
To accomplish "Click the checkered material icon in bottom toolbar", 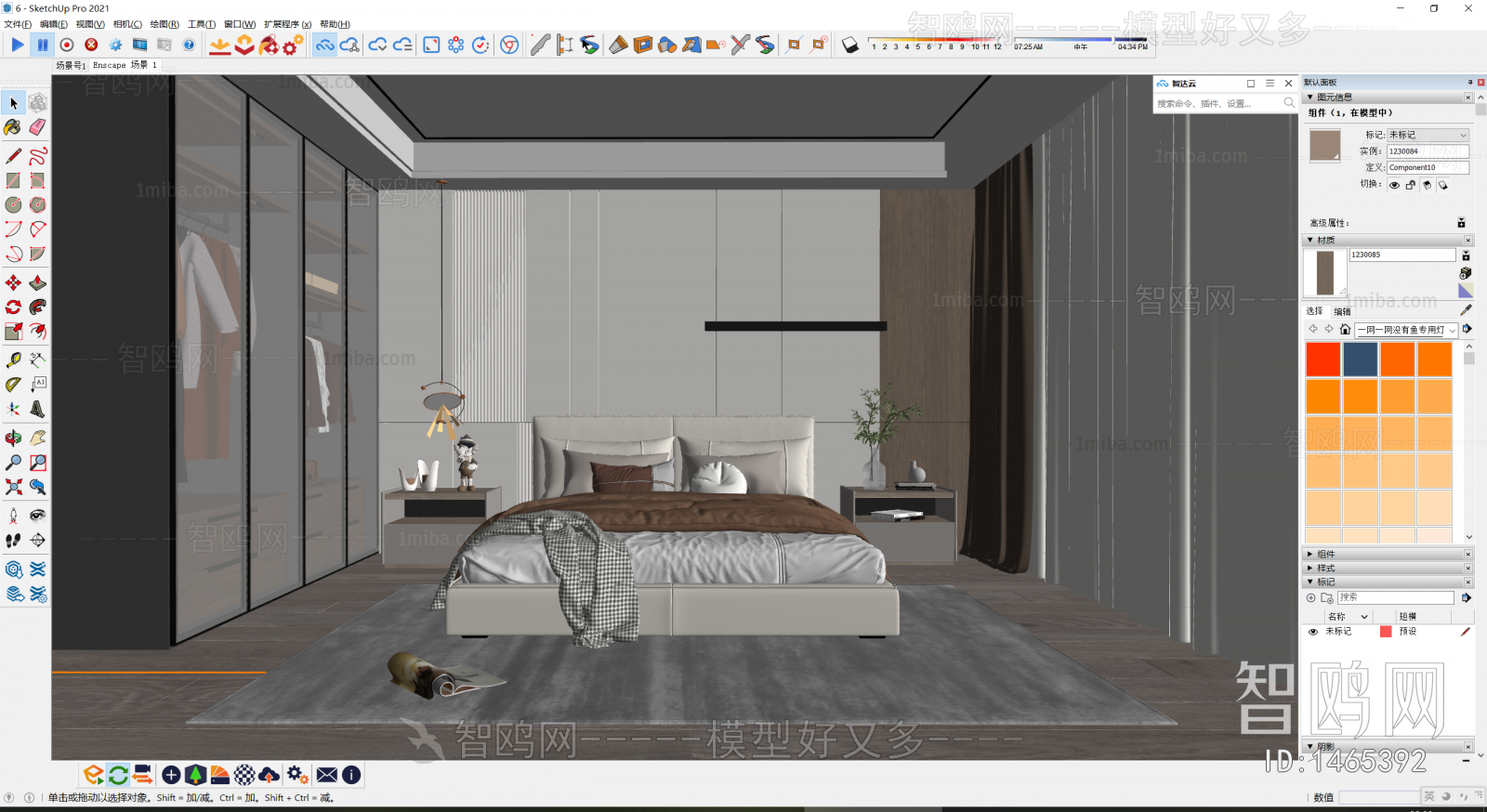I will (244, 775).
